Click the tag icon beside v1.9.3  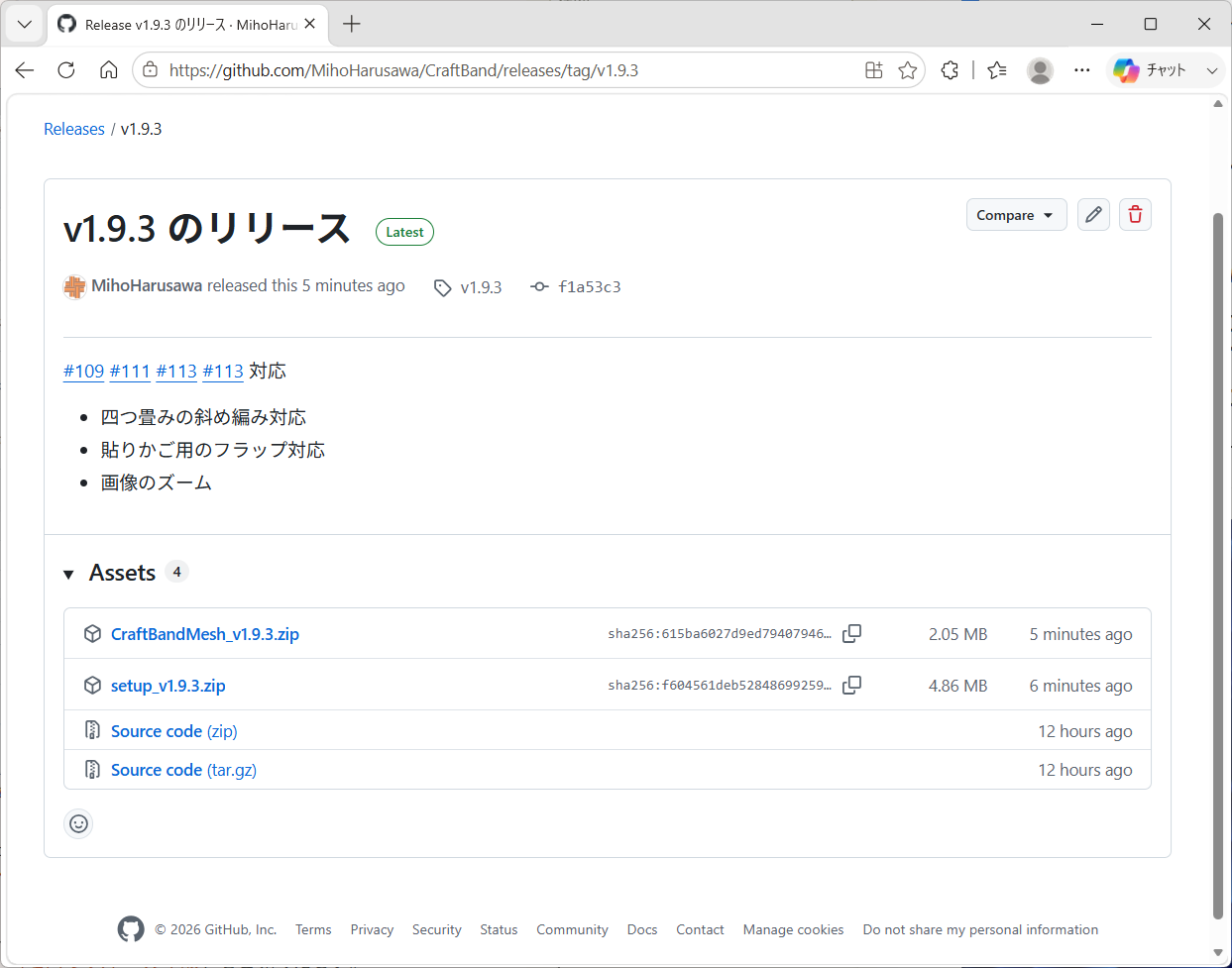pos(443,287)
